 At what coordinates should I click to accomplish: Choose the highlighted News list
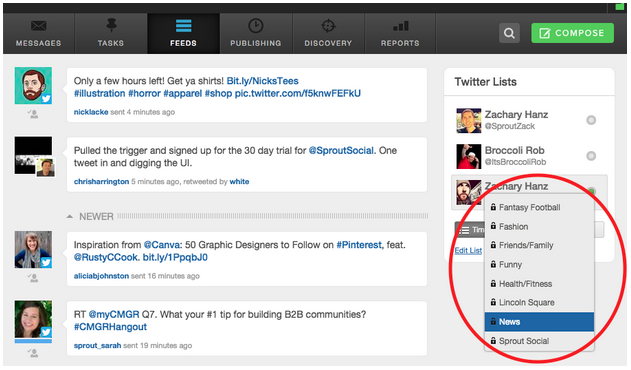pyautogui.click(x=539, y=322)
